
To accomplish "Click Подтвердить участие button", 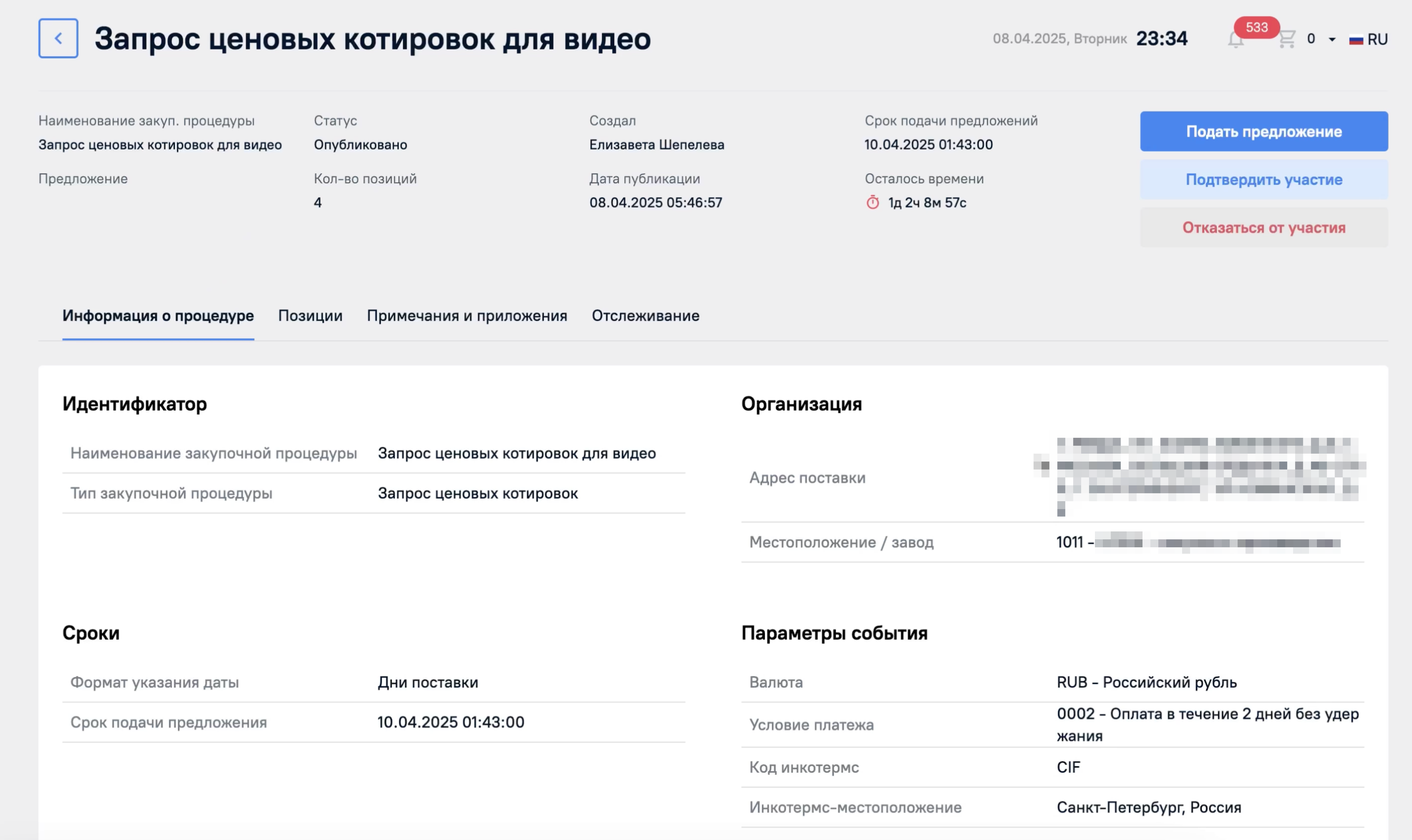I will pos(1263,179).
